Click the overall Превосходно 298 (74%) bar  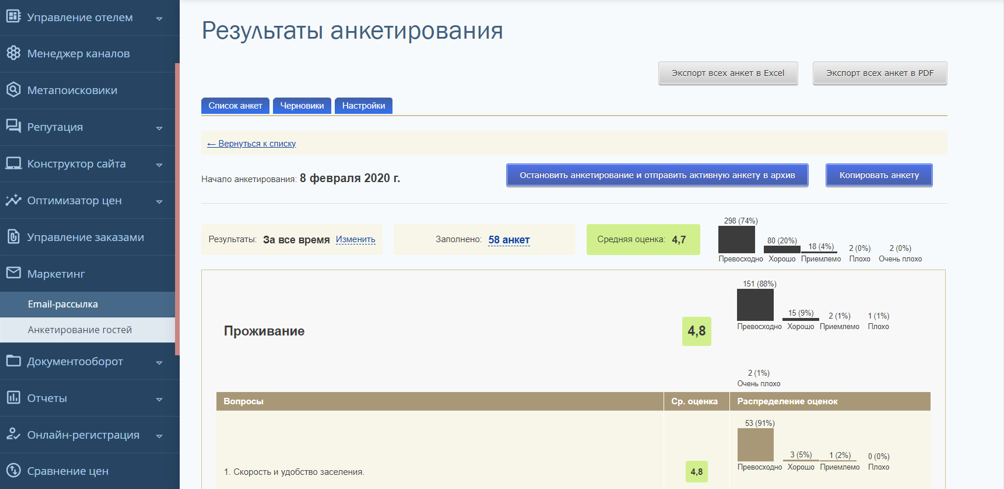pyautogui.click(x=736, y=239)
